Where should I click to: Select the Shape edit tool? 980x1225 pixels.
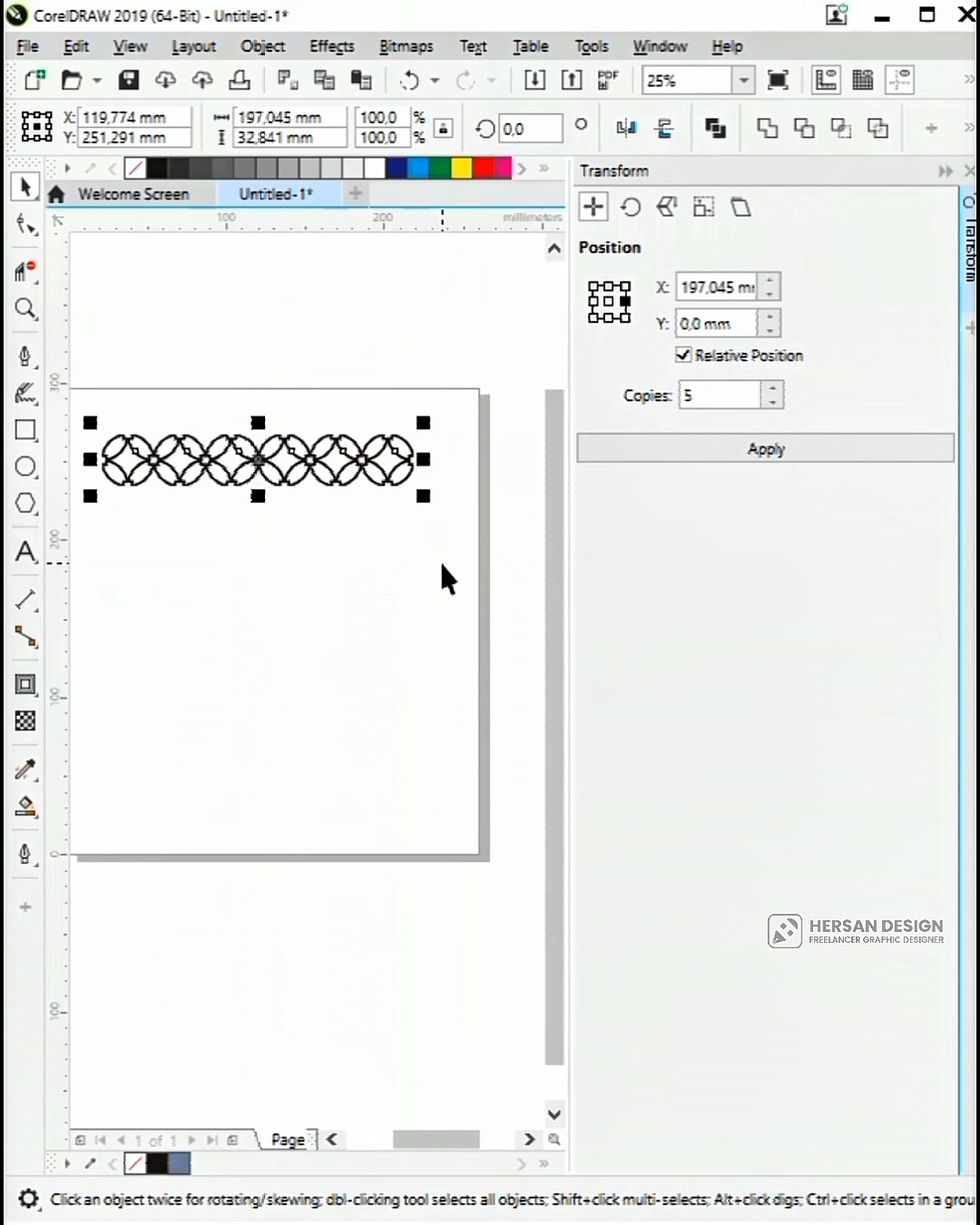pyautogui.click(x=25, y=224)
